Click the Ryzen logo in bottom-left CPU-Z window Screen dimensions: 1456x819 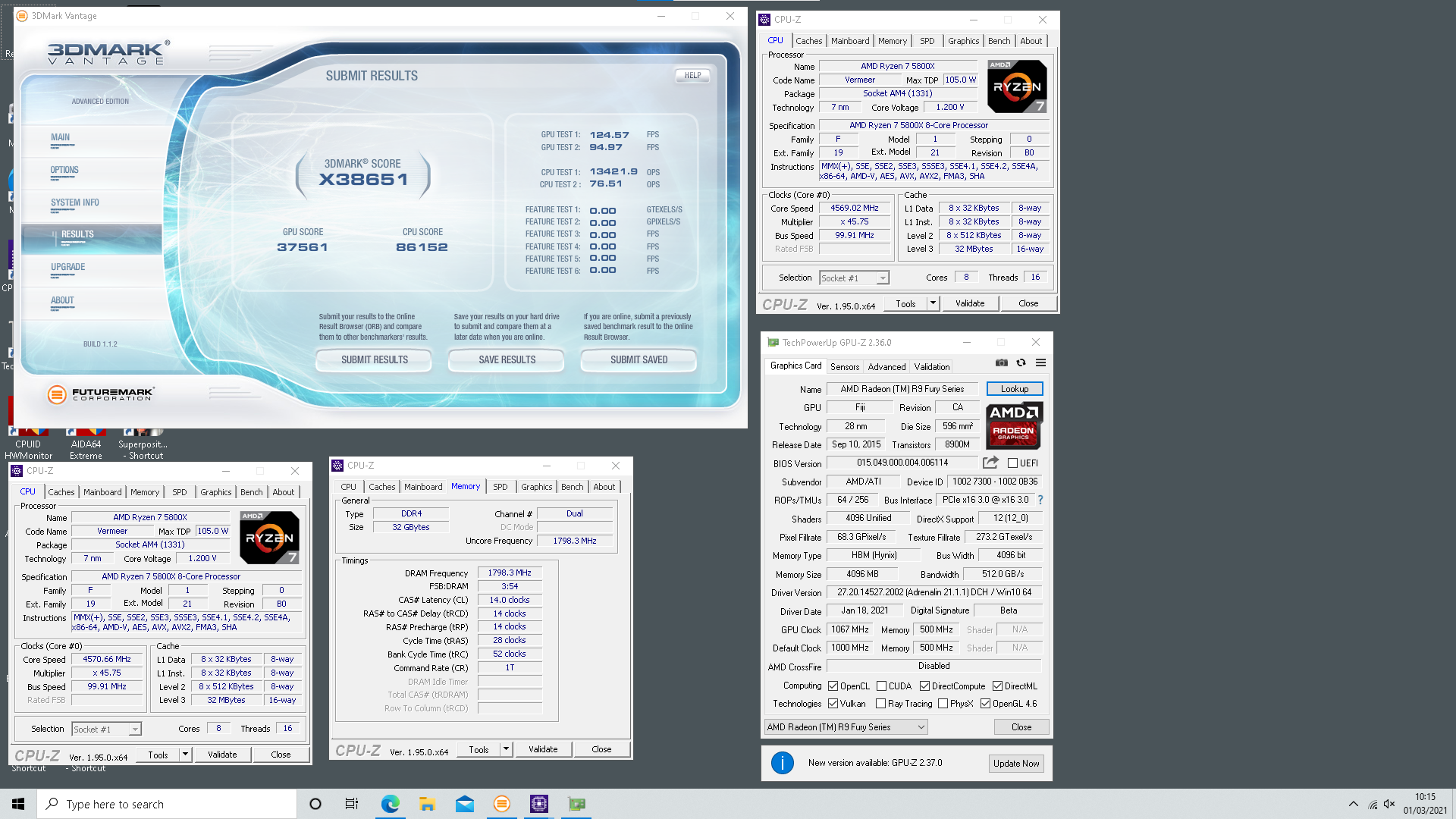pos(269,538)
